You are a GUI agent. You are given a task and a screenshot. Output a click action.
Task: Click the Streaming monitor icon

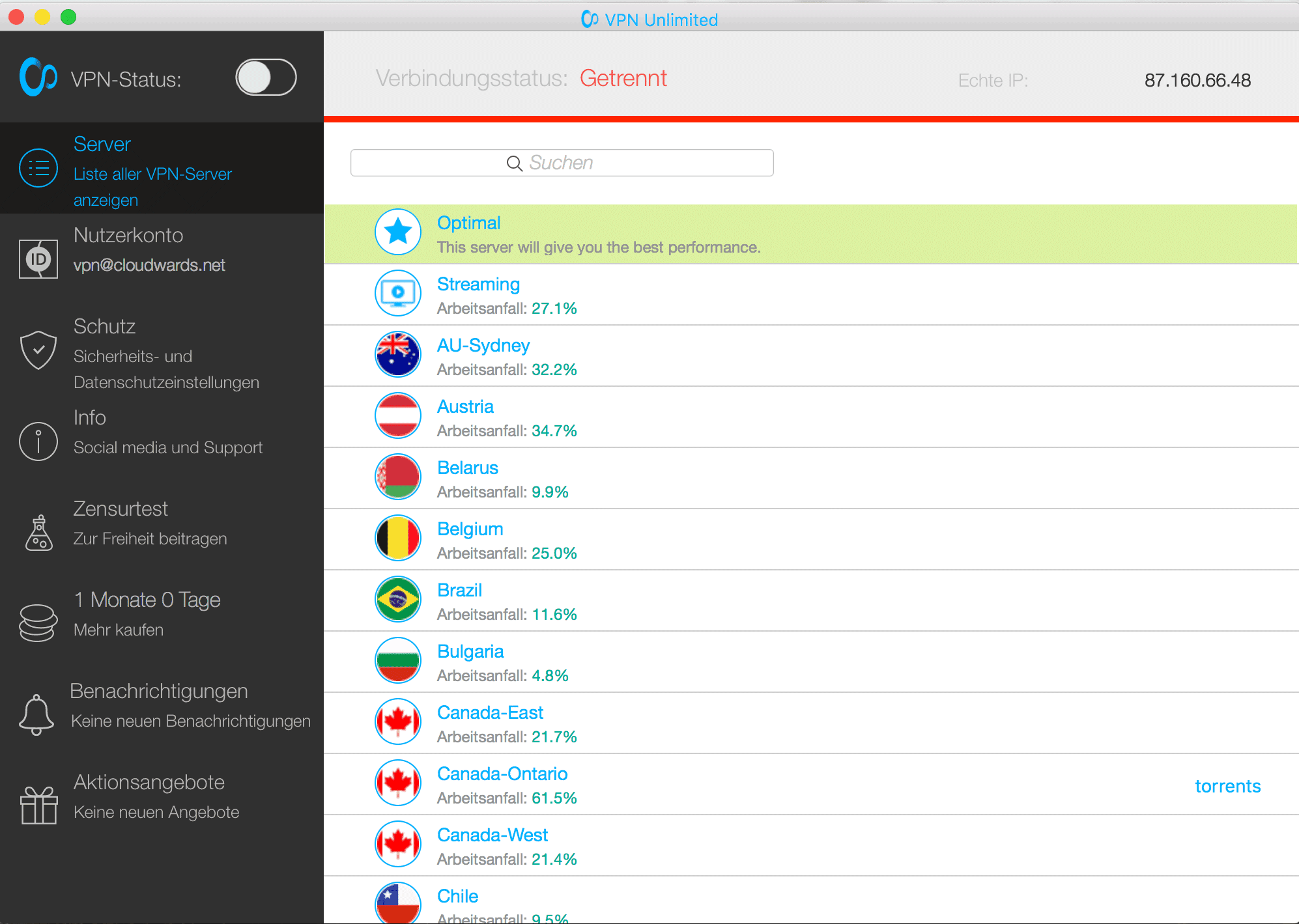pos(398,293)
